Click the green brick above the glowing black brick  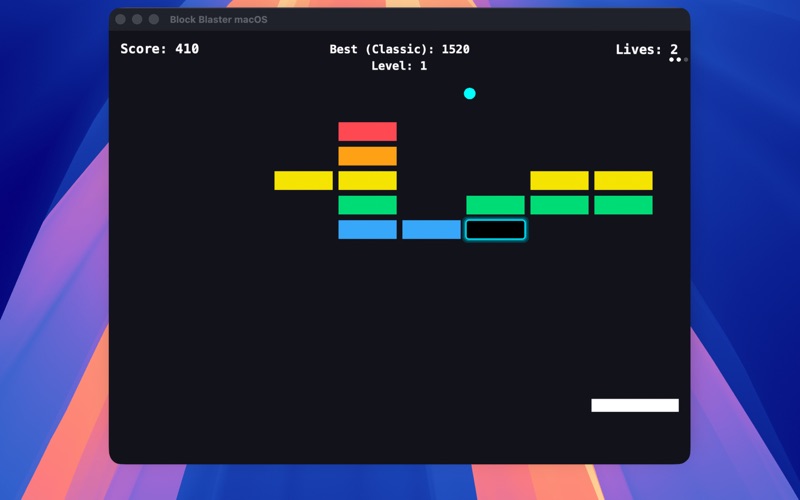(x=495, y=205)
